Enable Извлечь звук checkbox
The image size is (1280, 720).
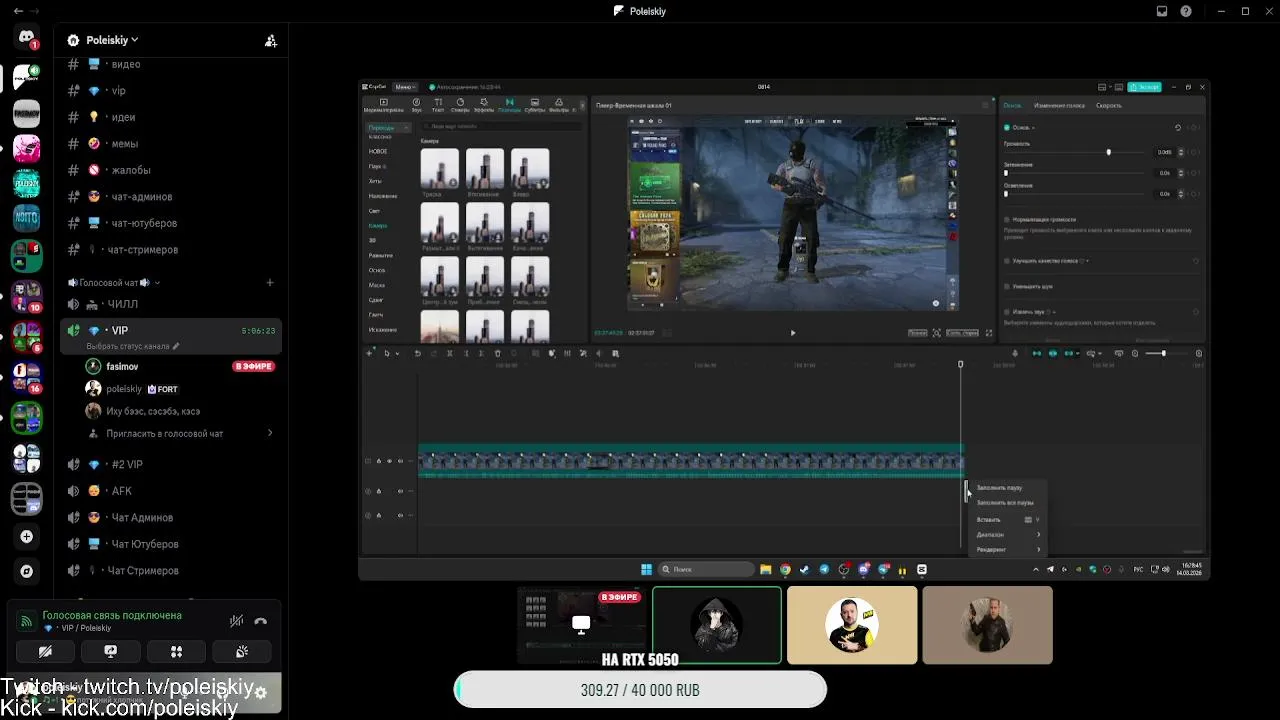click(x=1006, y=312)
